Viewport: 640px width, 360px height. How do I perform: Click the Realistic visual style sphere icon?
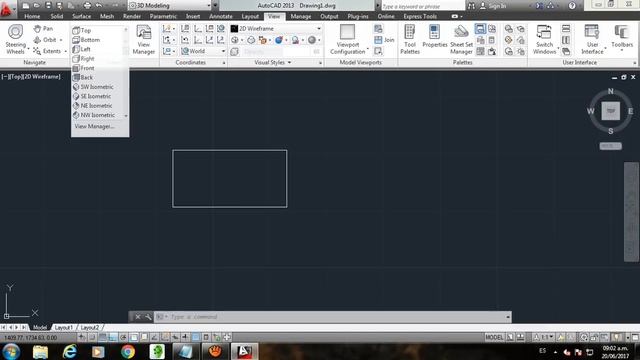pos(279,40)
